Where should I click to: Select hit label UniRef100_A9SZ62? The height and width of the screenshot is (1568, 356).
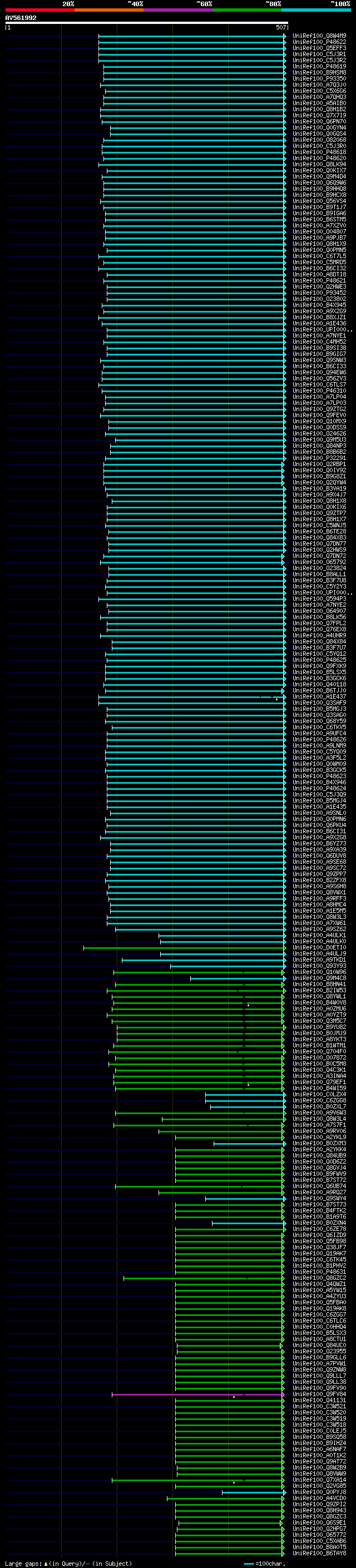coord(319,929)
